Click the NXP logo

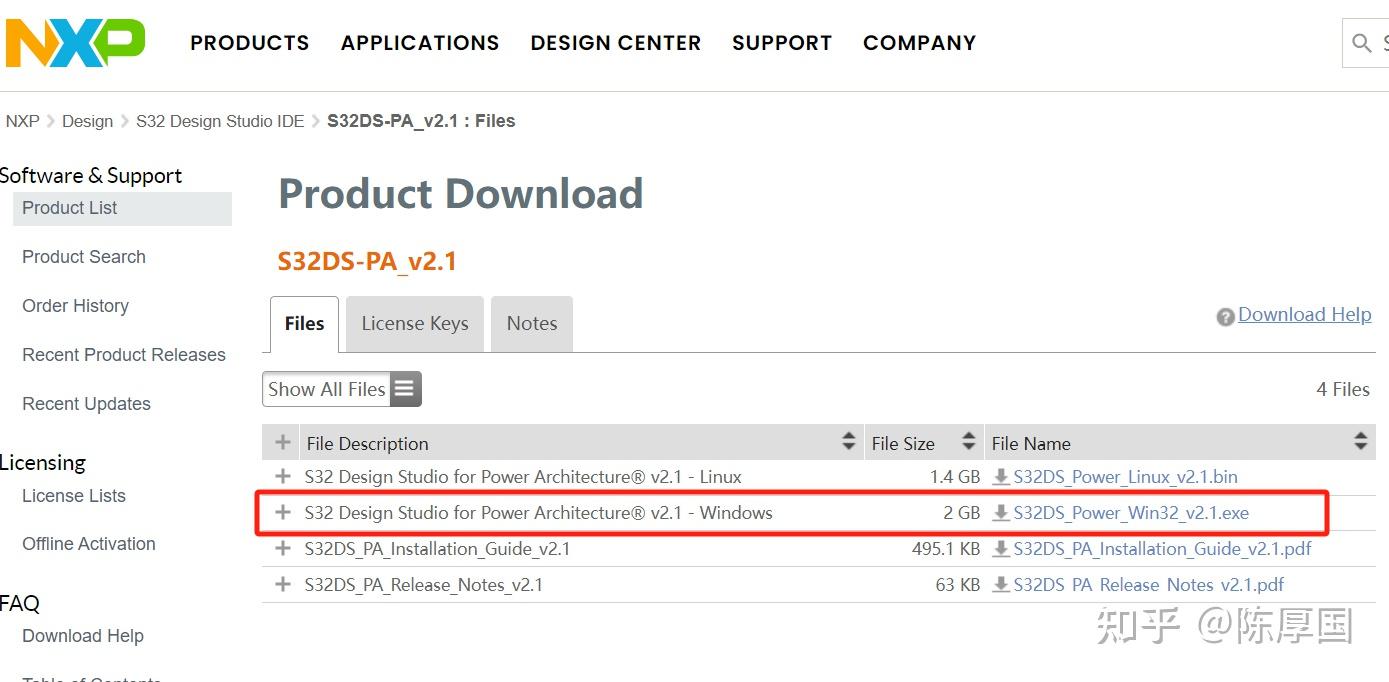pyautogui.click(x=75, y=43)
